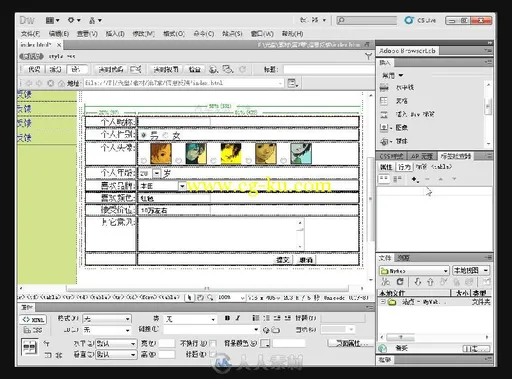
Task: Focus the document title input field
Action: point(328,69)
